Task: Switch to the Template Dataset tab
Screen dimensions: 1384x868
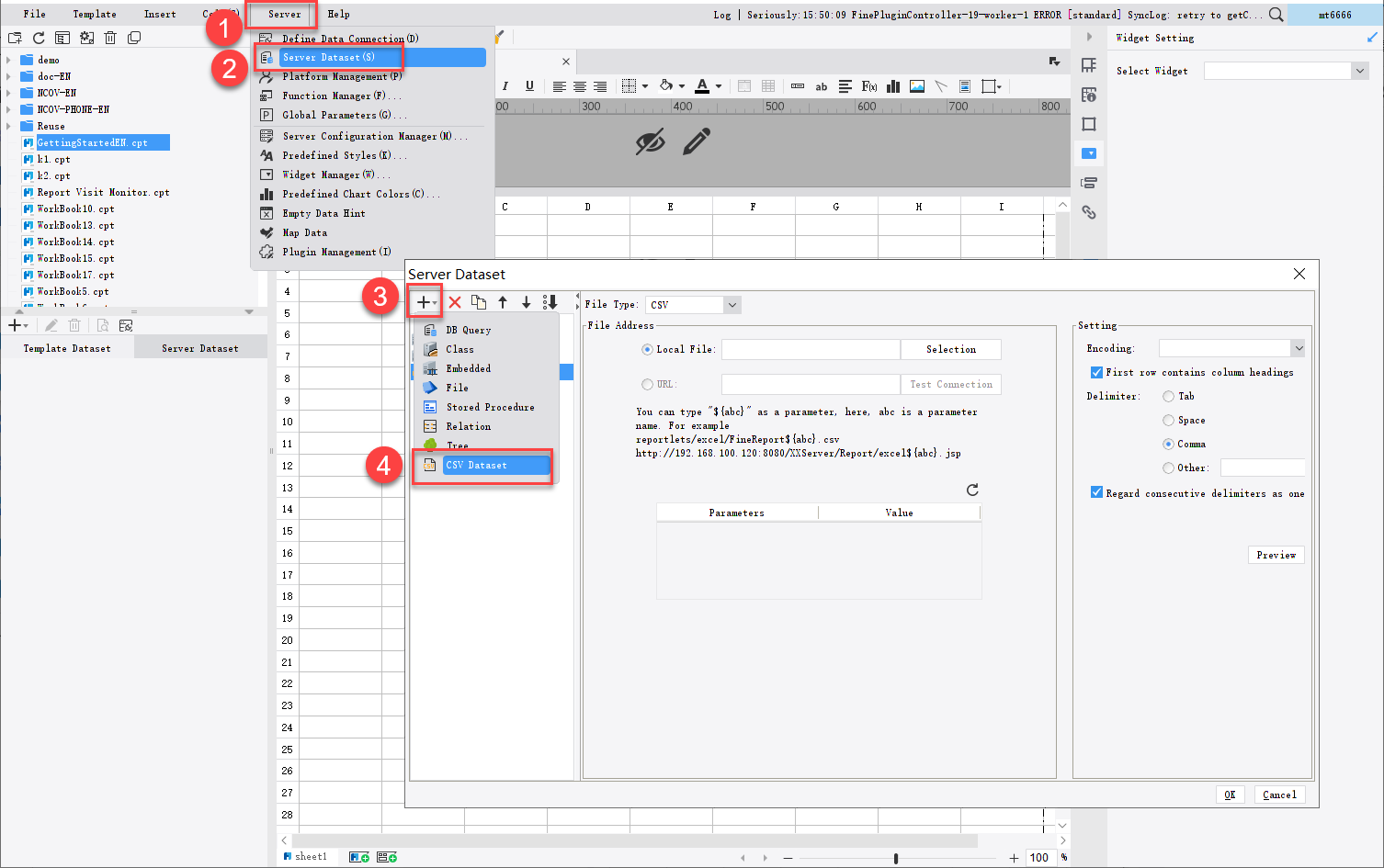Action: click(x=67, y=348)
